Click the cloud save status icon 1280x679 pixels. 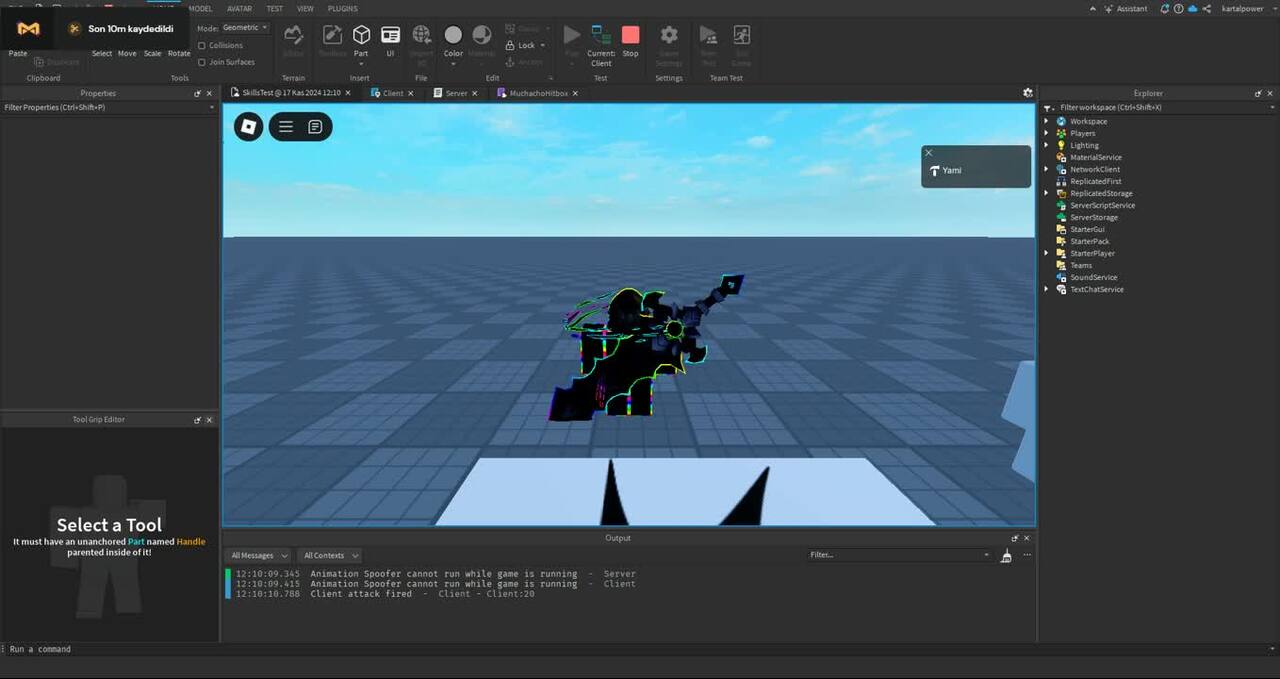(1193, 8)
